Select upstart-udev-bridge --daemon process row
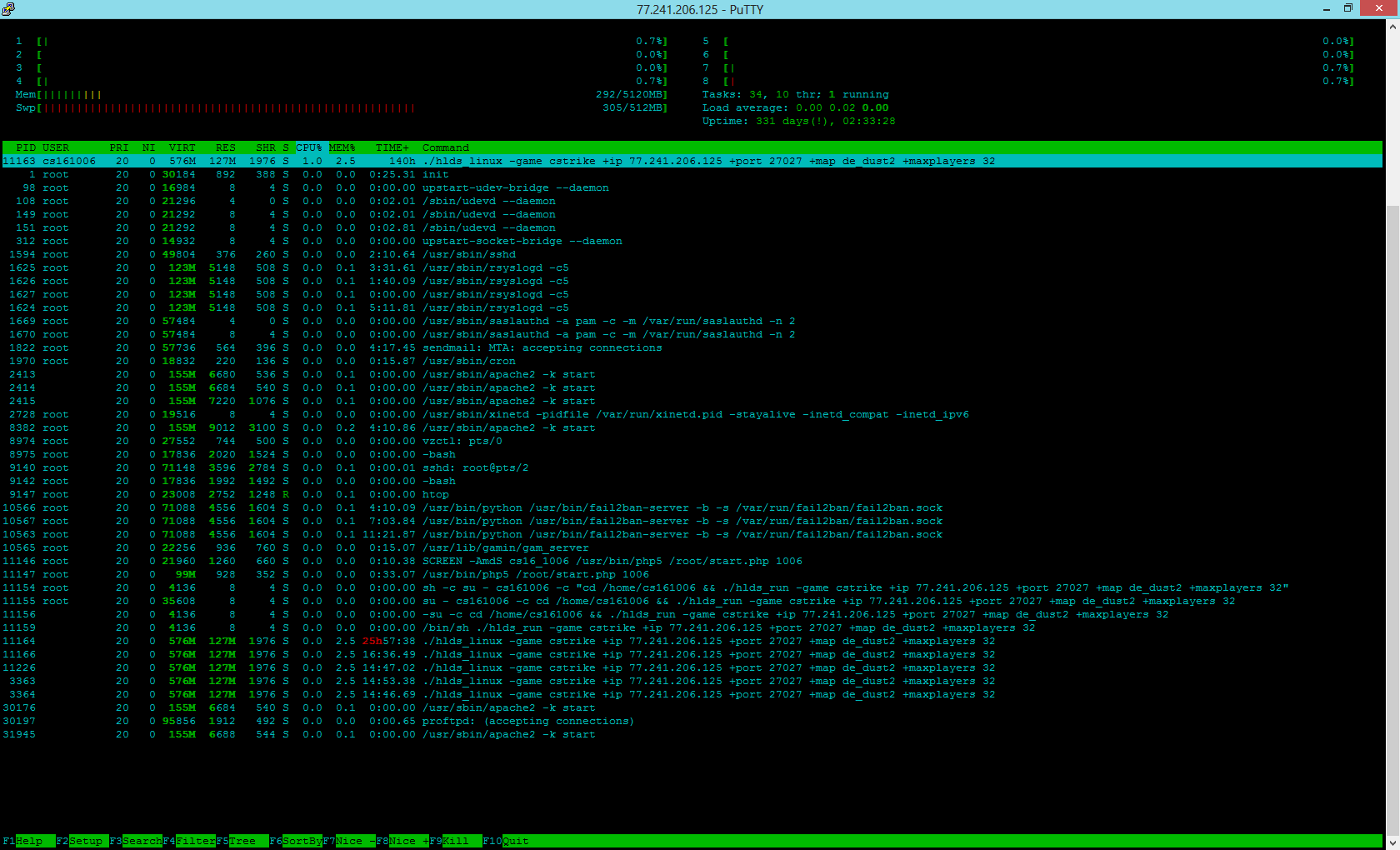This screenshot has height=850, width=1400. tap(692, 187)
